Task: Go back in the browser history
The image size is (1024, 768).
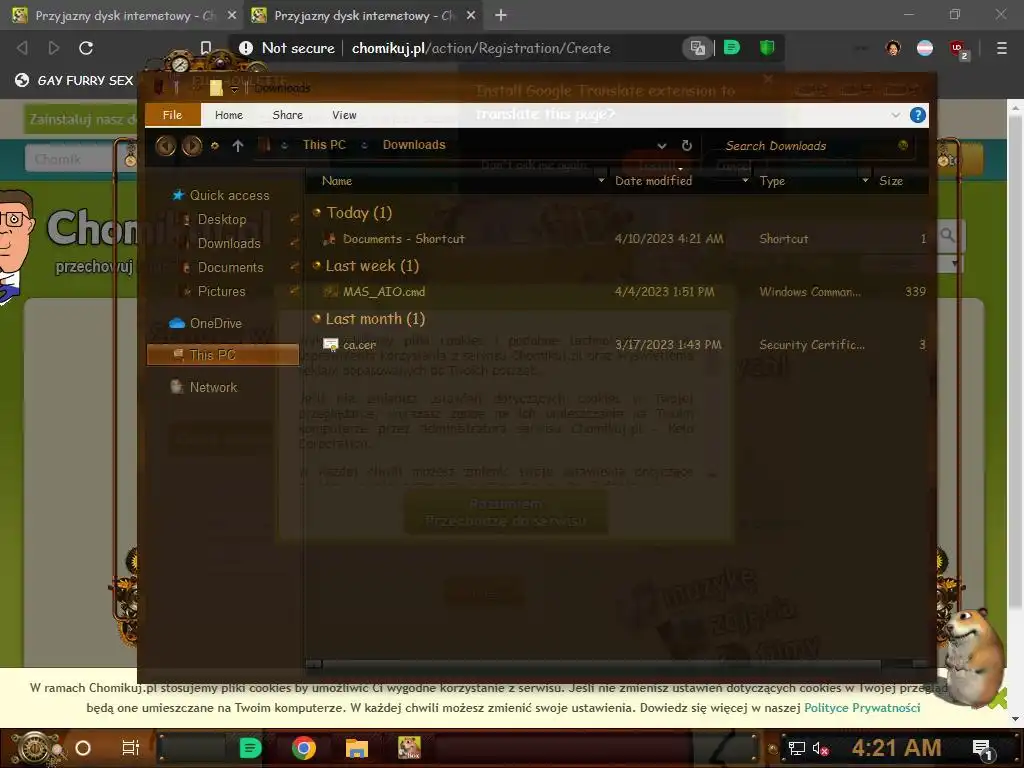Action: [x=22, y=48]
